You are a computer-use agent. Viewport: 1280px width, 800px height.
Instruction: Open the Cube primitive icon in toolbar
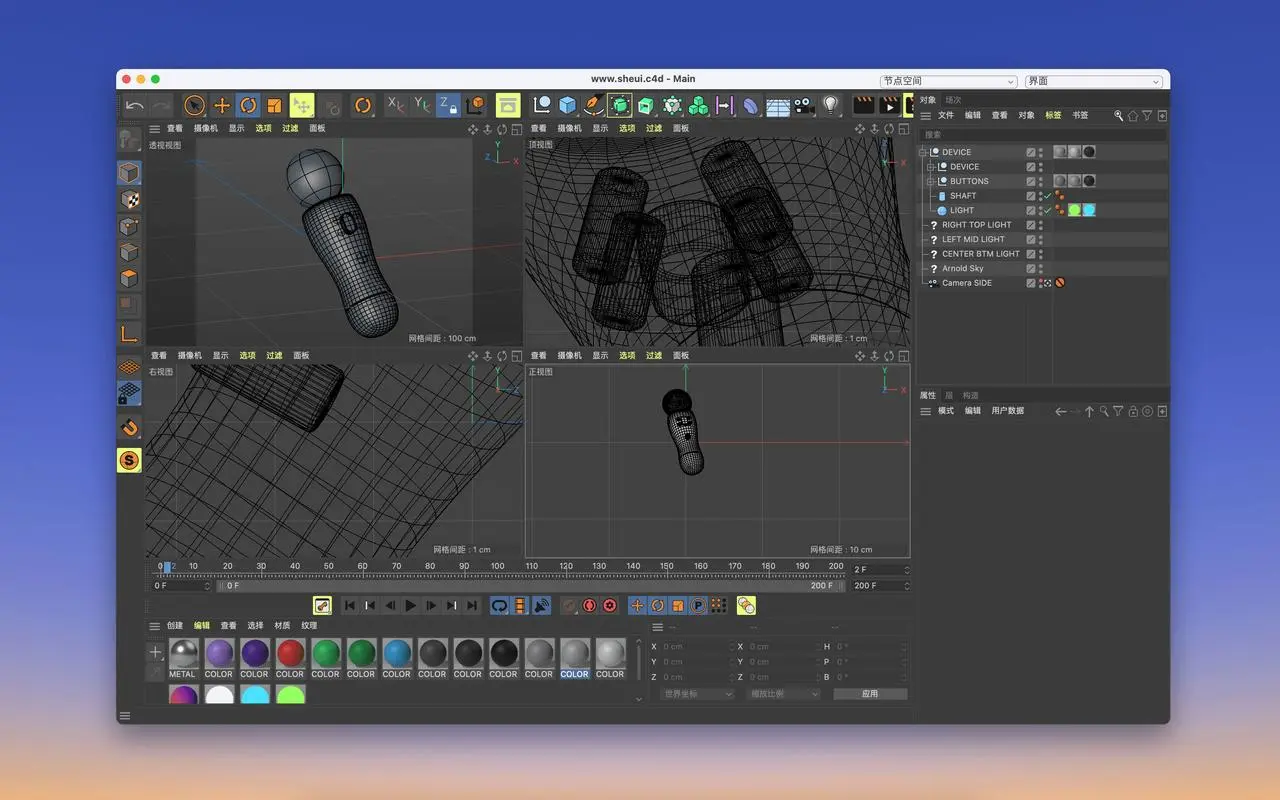tap(567, 104)
